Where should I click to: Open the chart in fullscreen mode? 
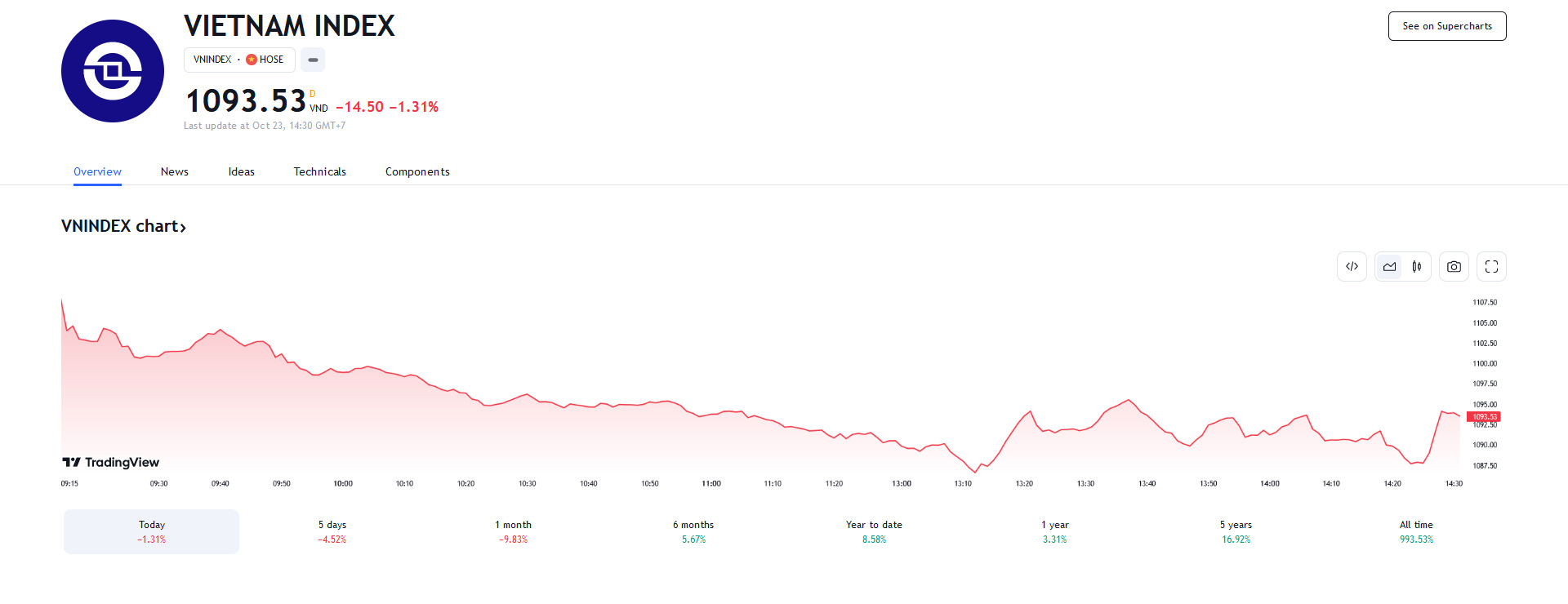(1491, 267)
